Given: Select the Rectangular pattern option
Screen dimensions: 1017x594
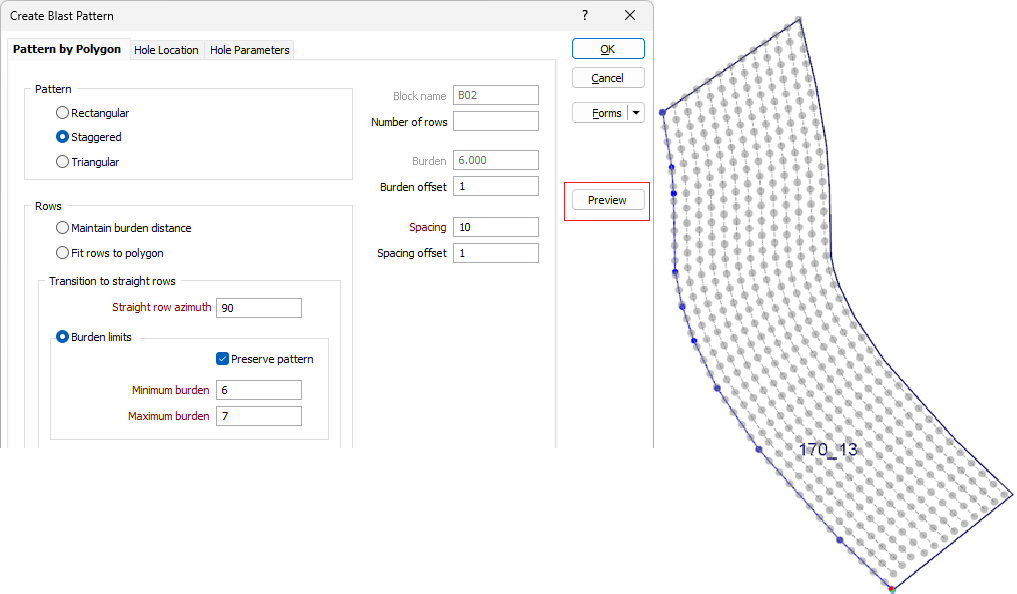Looking at the screenshot, I should (x=63, y=113).
